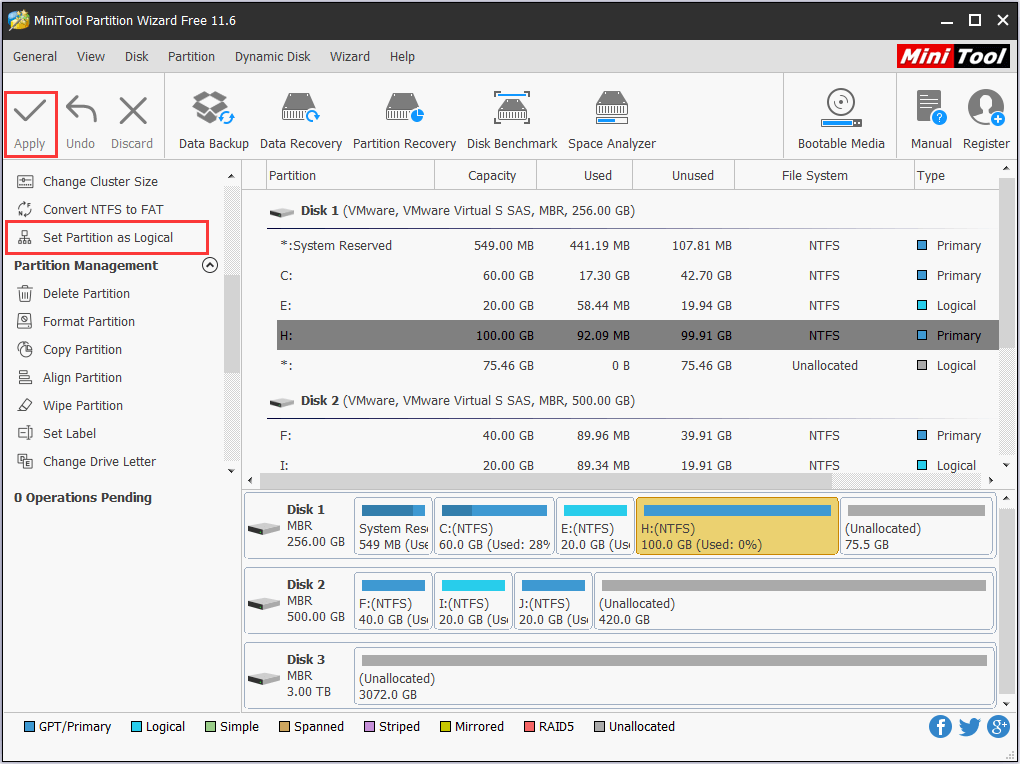Sort by the File System column header
1020x764 pixels.
[824, 176]
